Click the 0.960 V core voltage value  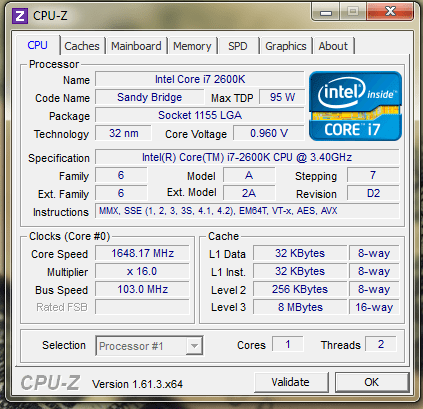pos(269,133)
